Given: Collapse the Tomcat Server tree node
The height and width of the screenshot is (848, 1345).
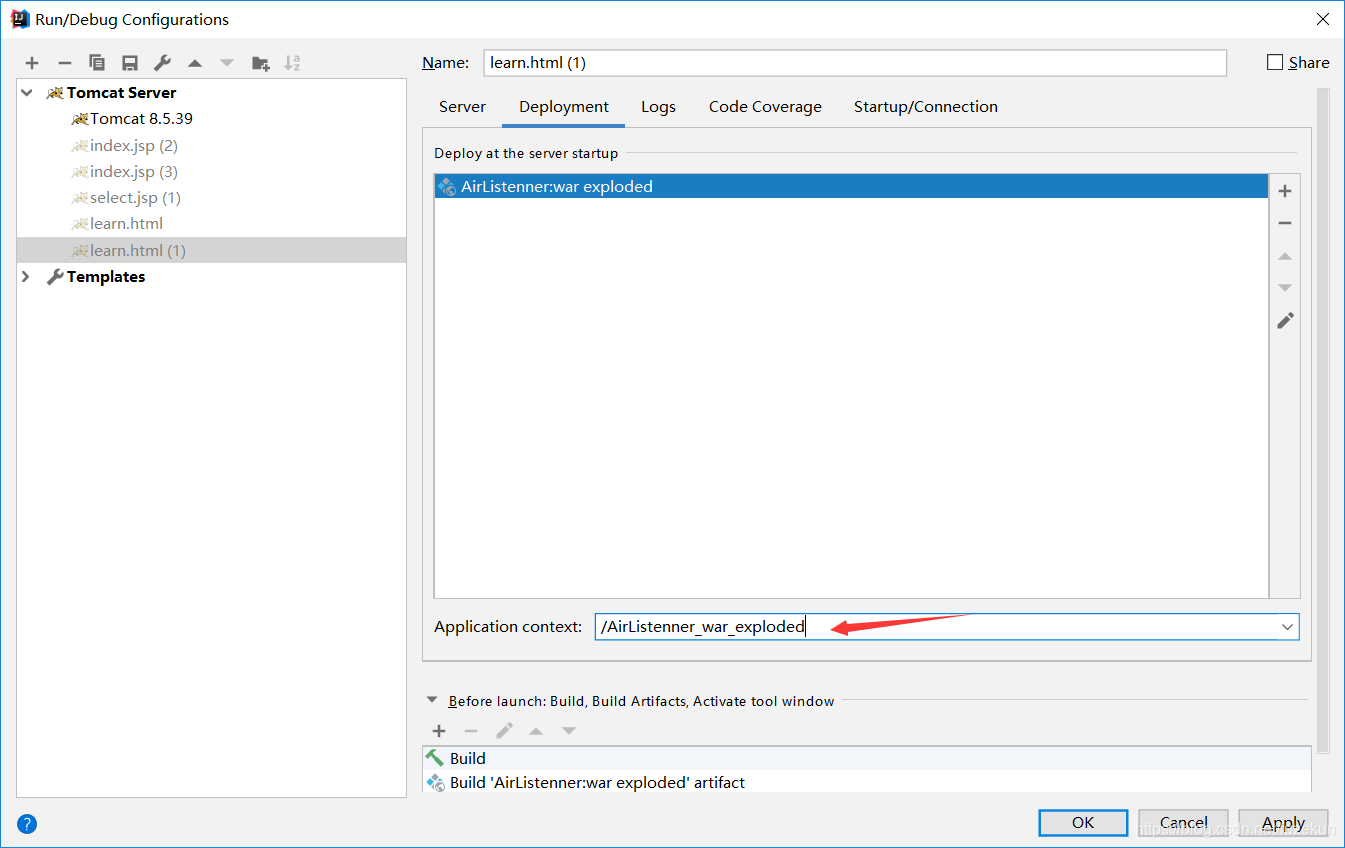Looking at the screenshot, I should point(26,92).
